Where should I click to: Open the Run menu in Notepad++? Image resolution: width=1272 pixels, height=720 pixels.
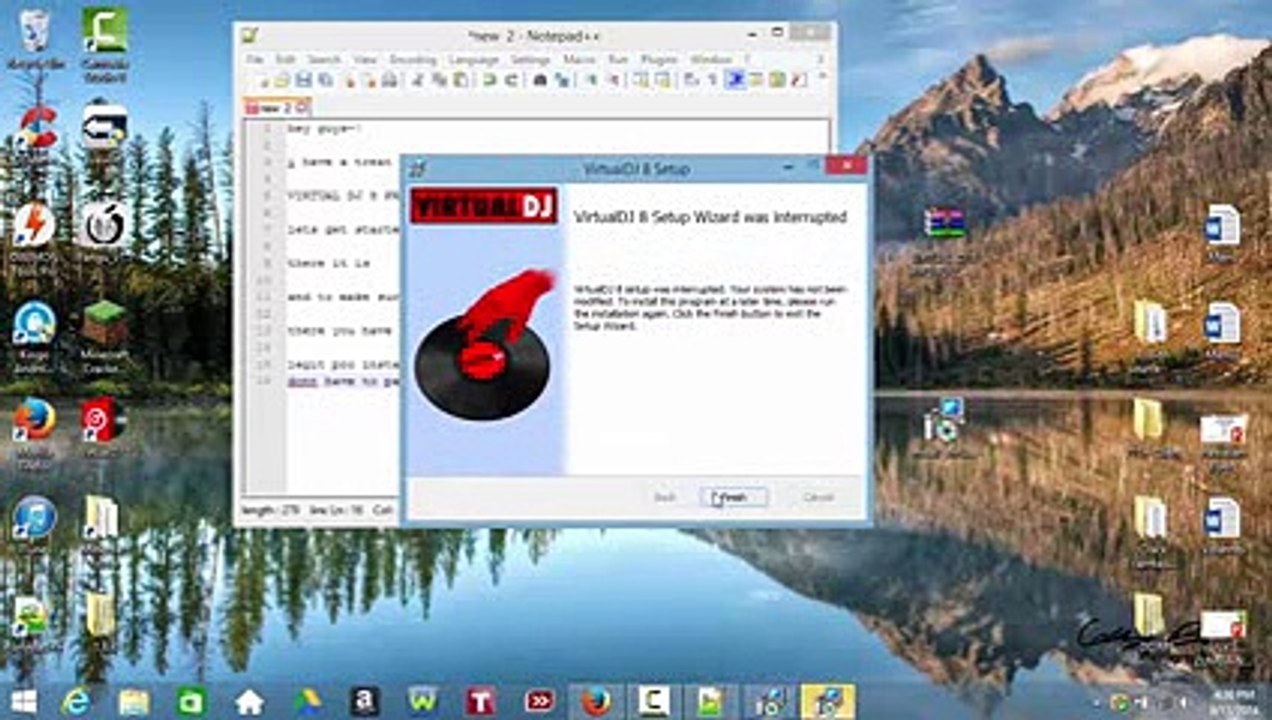[618, 60]
